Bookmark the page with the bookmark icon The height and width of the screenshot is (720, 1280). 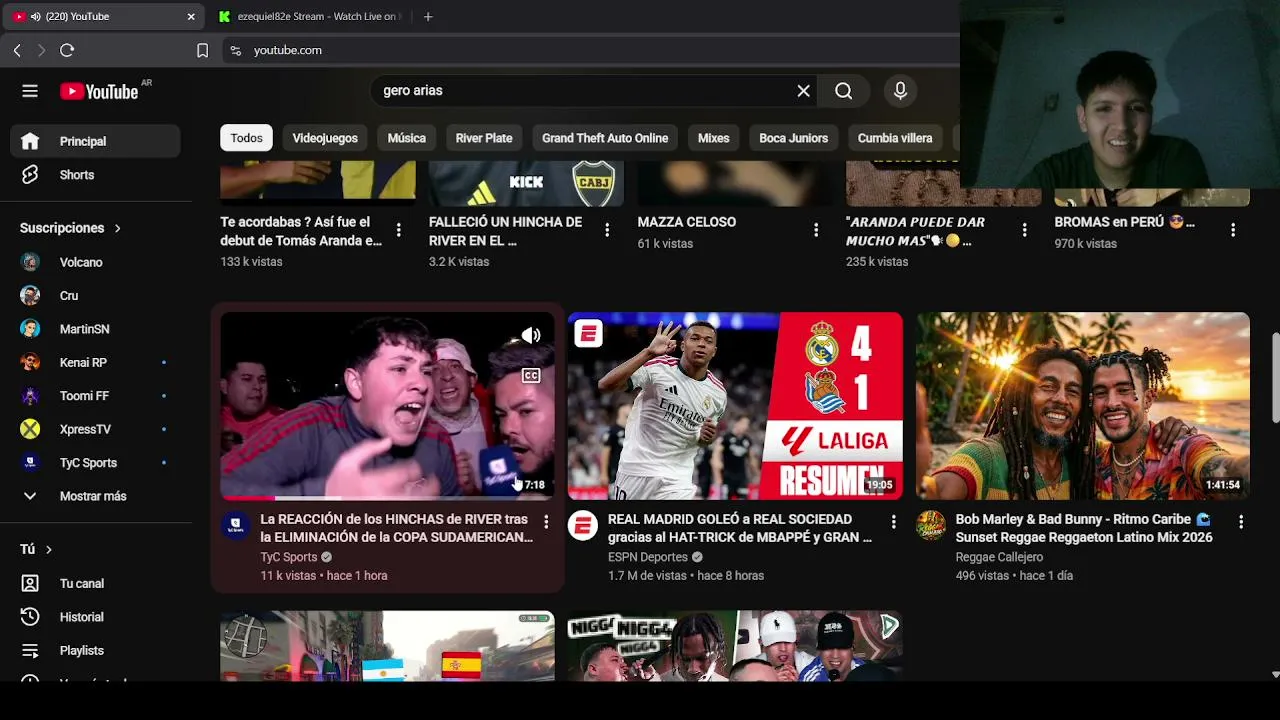(202, 50)
